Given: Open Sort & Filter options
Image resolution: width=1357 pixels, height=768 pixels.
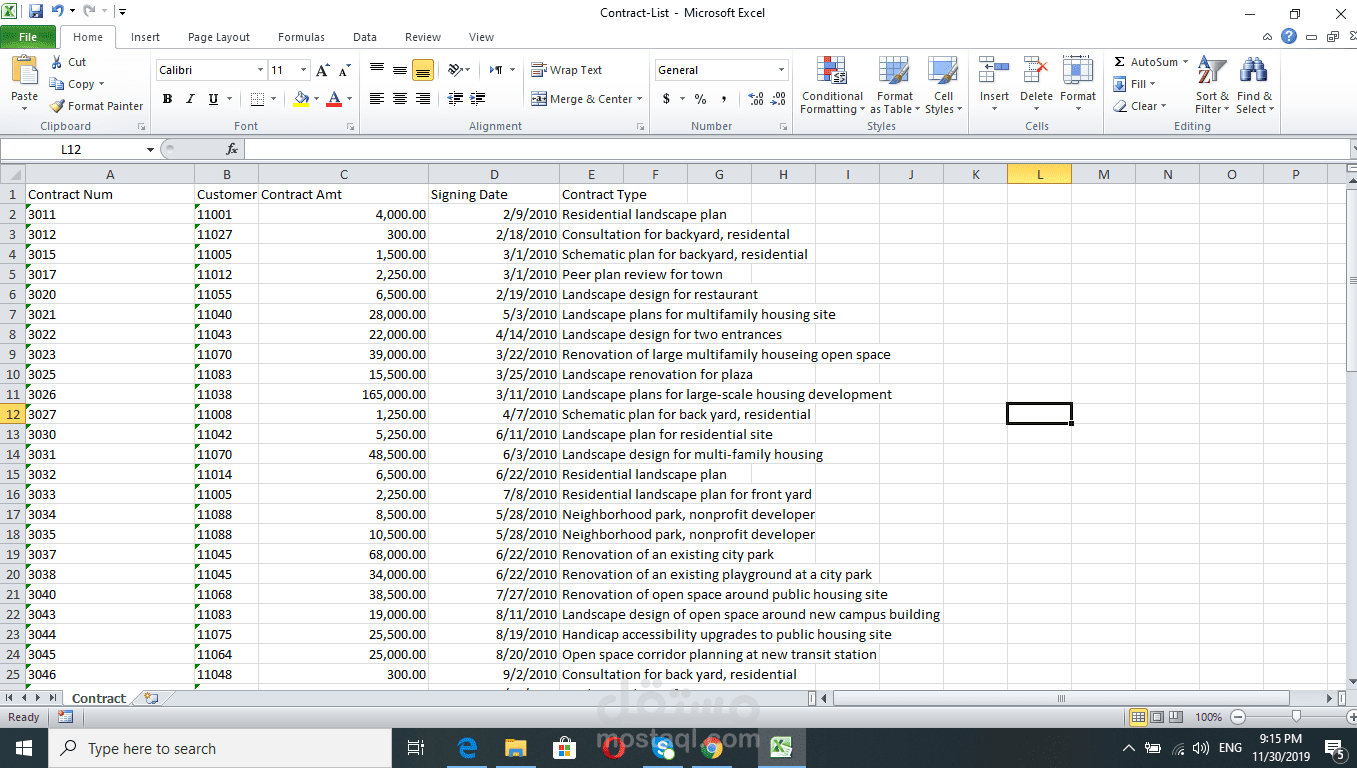Looking at the screenshot, I should 1212,86.
